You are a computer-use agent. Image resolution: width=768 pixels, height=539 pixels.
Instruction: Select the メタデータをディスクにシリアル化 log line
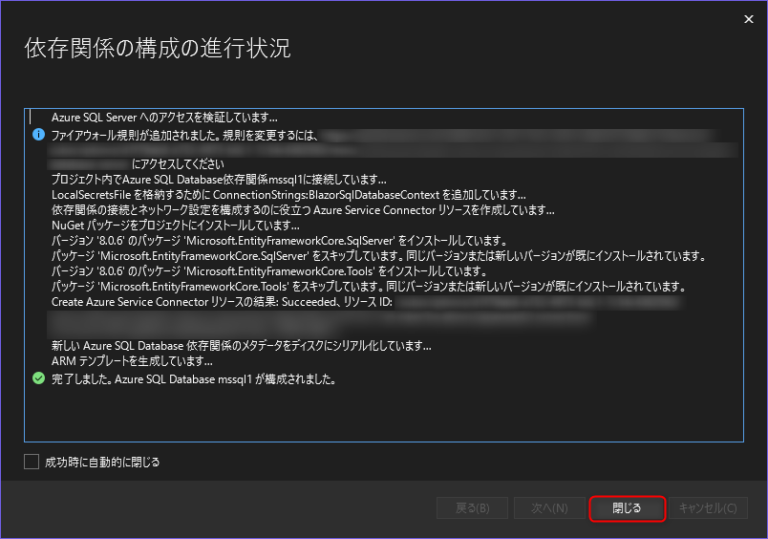click(x=240, y=346)
